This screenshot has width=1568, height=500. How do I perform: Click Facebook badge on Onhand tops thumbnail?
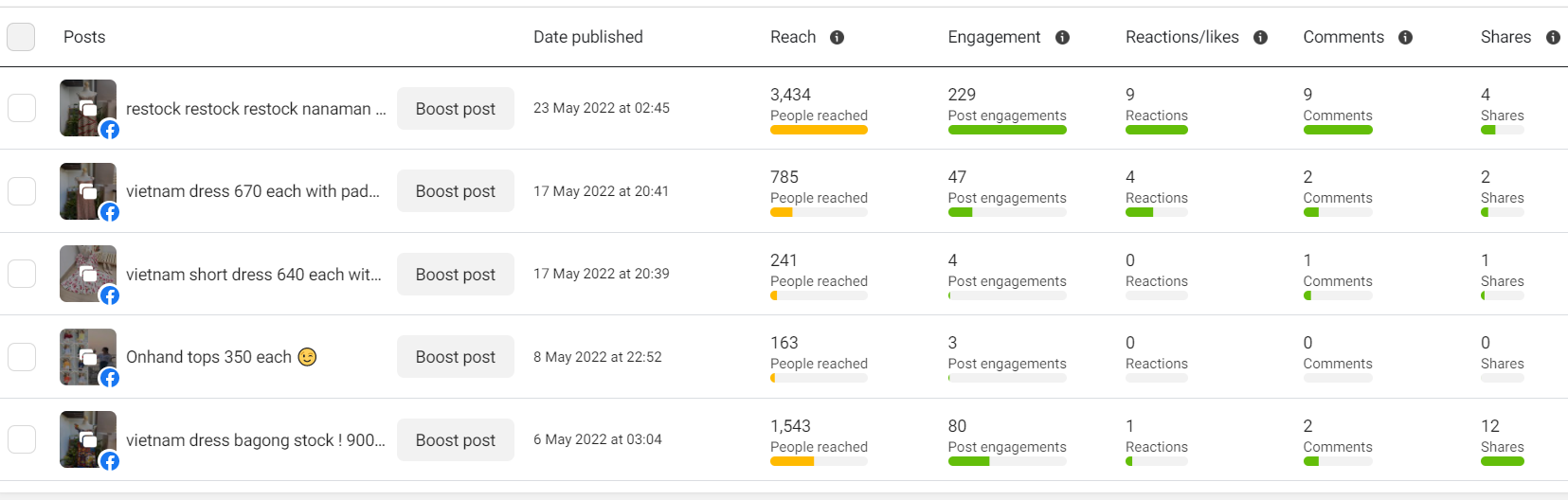click(x=110, y=378)
